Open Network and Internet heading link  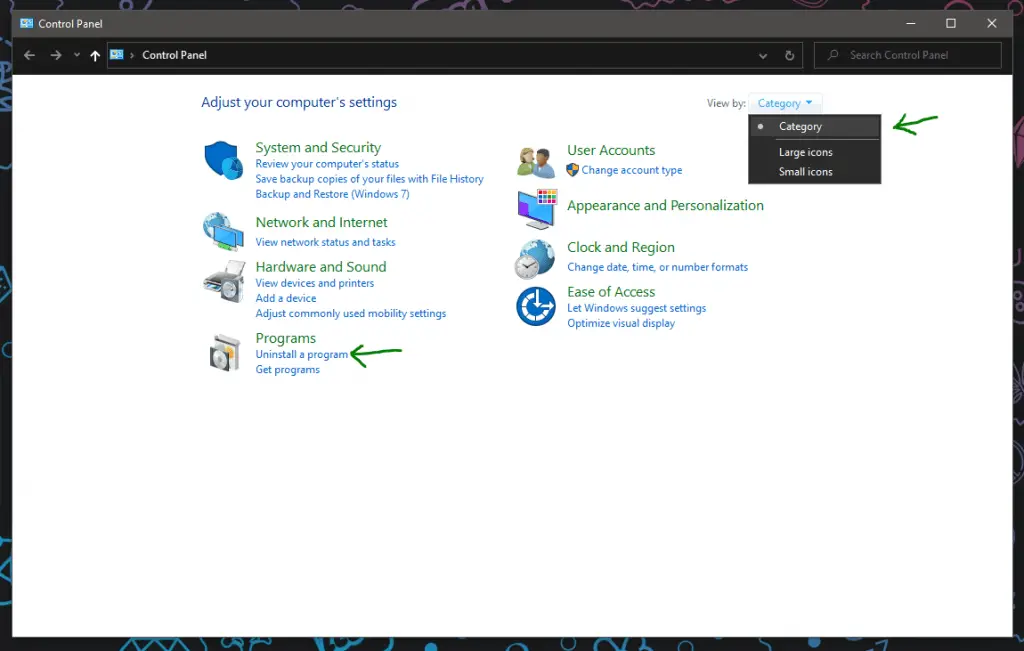321,223
